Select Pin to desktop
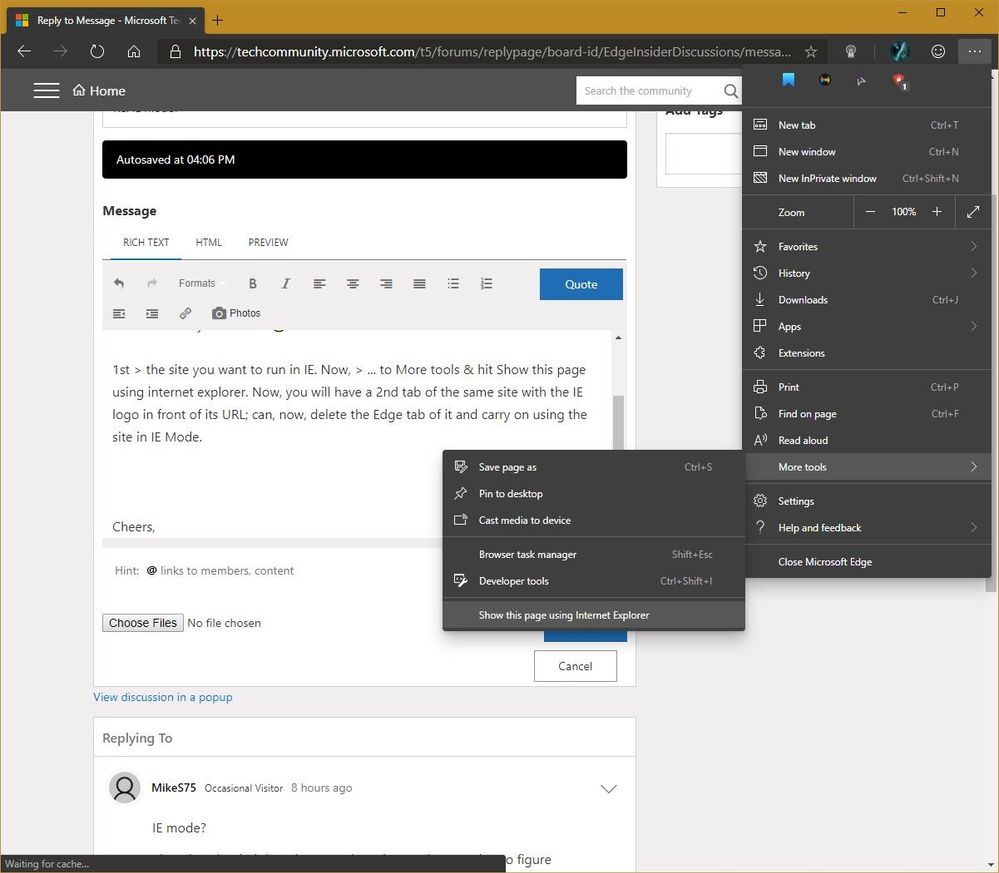Image resolution: width=999 pixels, height=873 pixels. (x=594, y=494)
